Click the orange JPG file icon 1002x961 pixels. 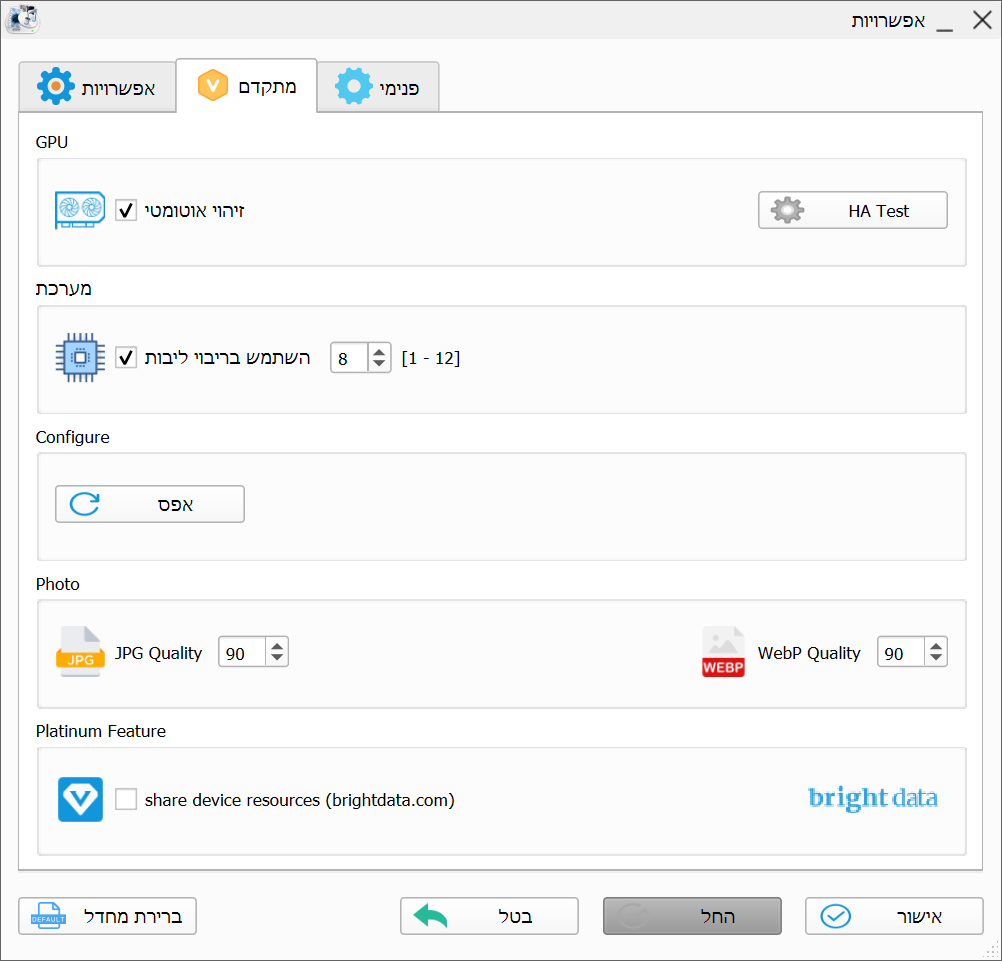coord(80,653)
